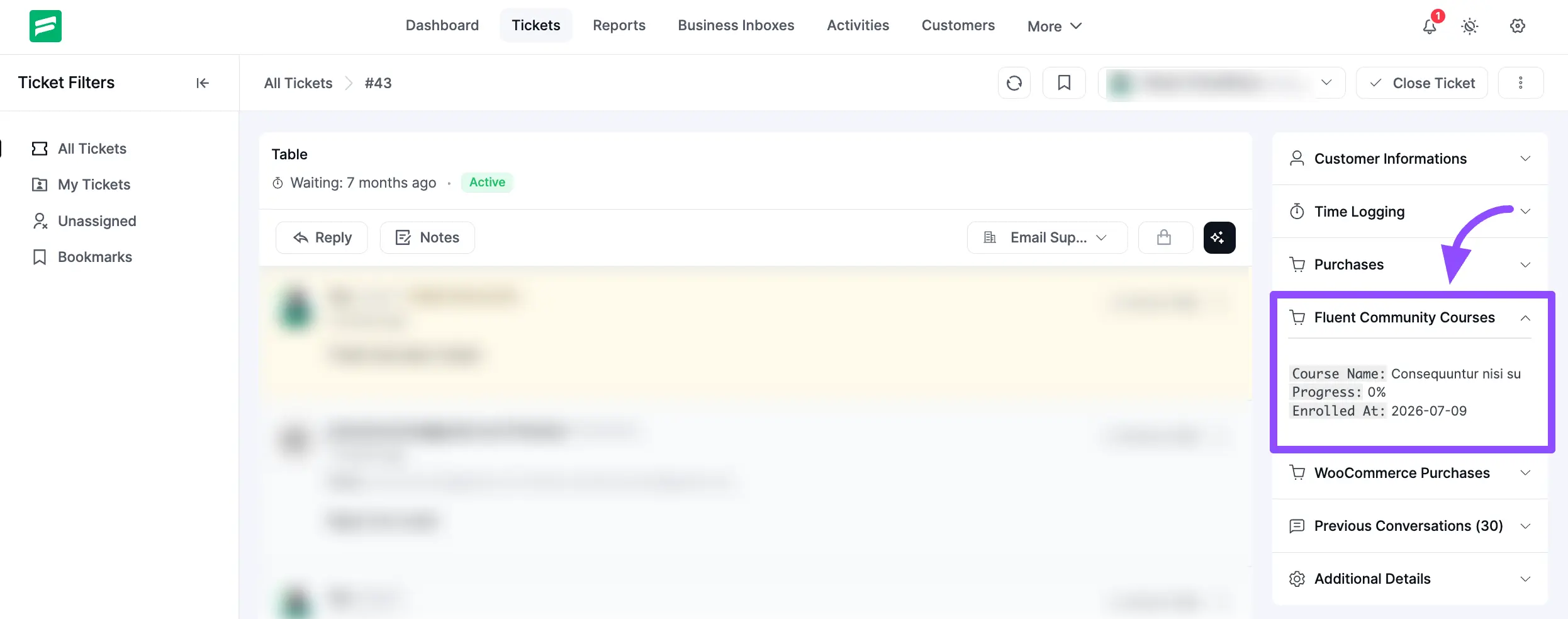Select the Tickets tab
This screenshot has height=619, width=1568.
click(x=536, y=25)
